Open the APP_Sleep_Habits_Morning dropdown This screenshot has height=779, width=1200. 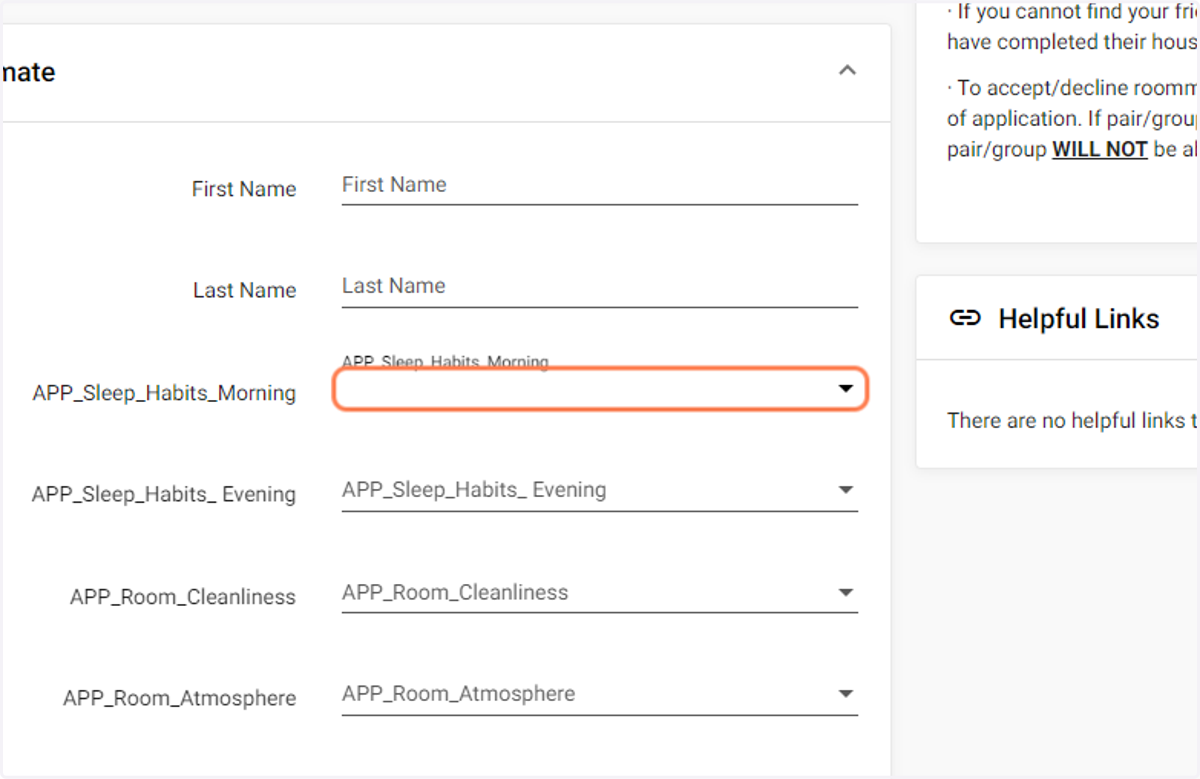click(599, 389)
